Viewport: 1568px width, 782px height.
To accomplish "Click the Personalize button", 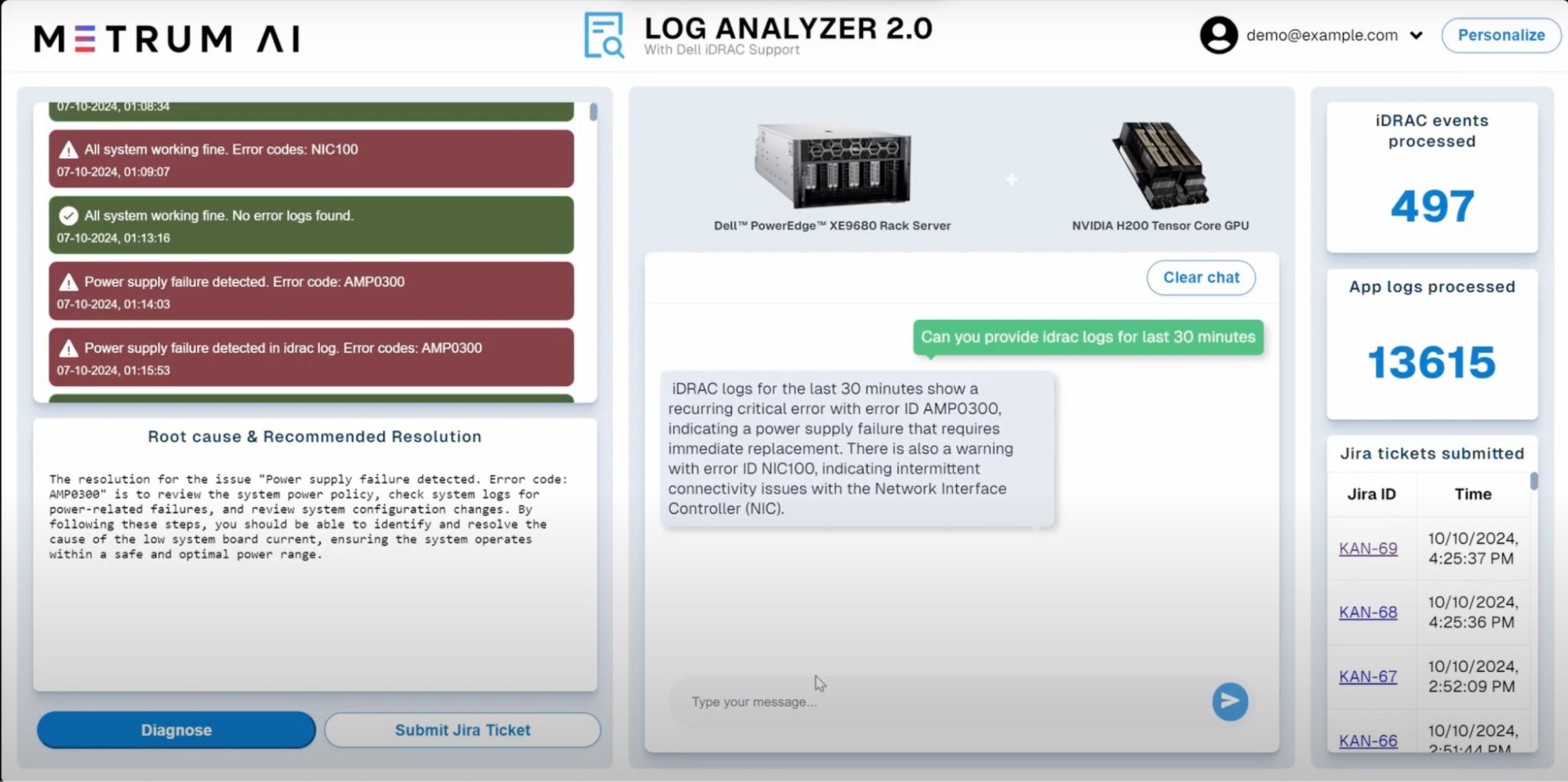I will click(x=1501, y=35).
